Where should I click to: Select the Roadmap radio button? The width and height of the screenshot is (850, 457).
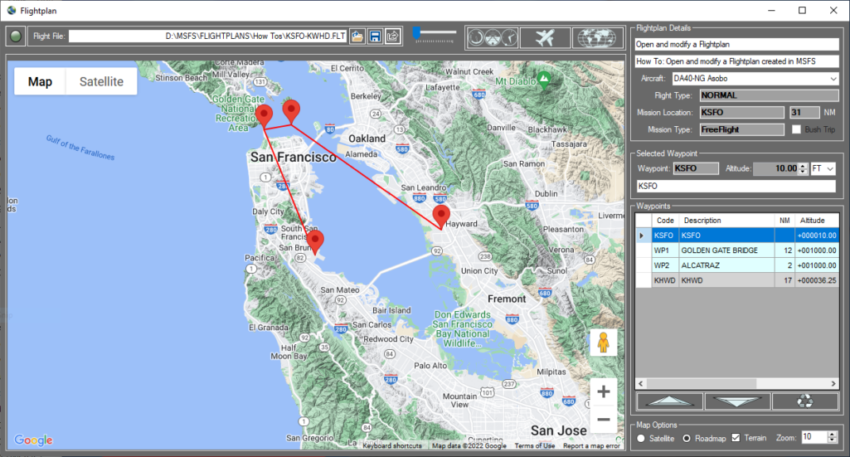point(687,438)
